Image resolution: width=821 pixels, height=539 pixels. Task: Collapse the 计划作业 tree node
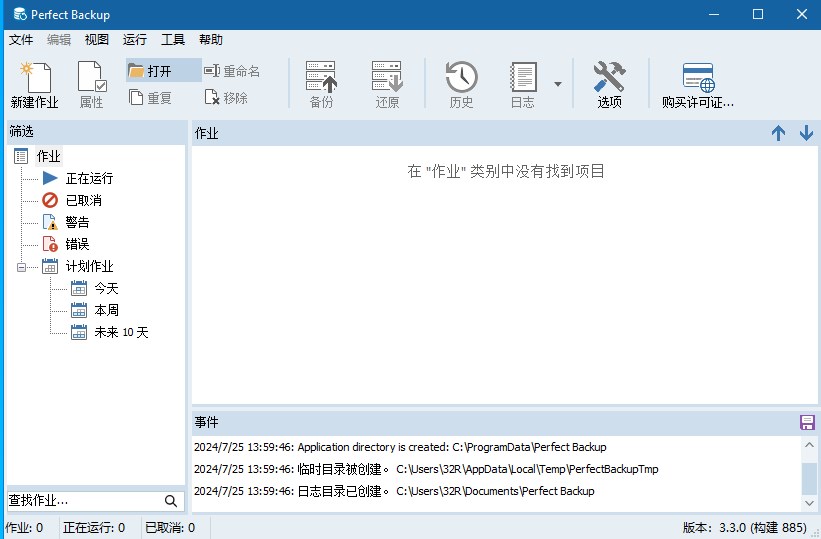tap(22, 267)
